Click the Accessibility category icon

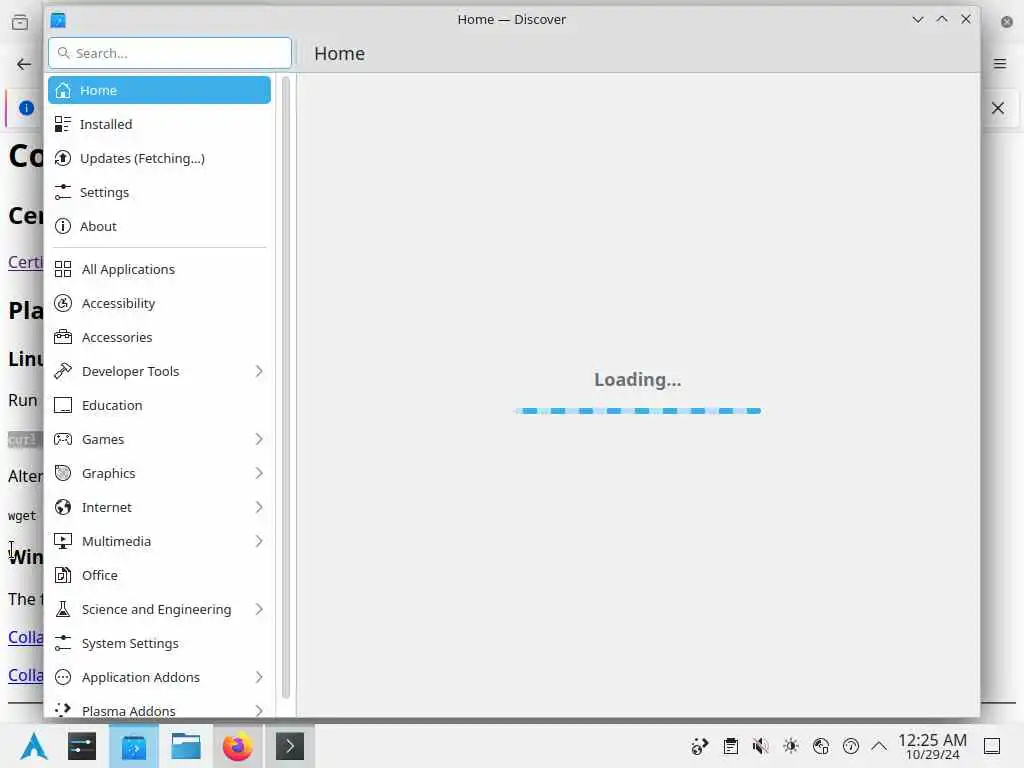coord(63,303)
